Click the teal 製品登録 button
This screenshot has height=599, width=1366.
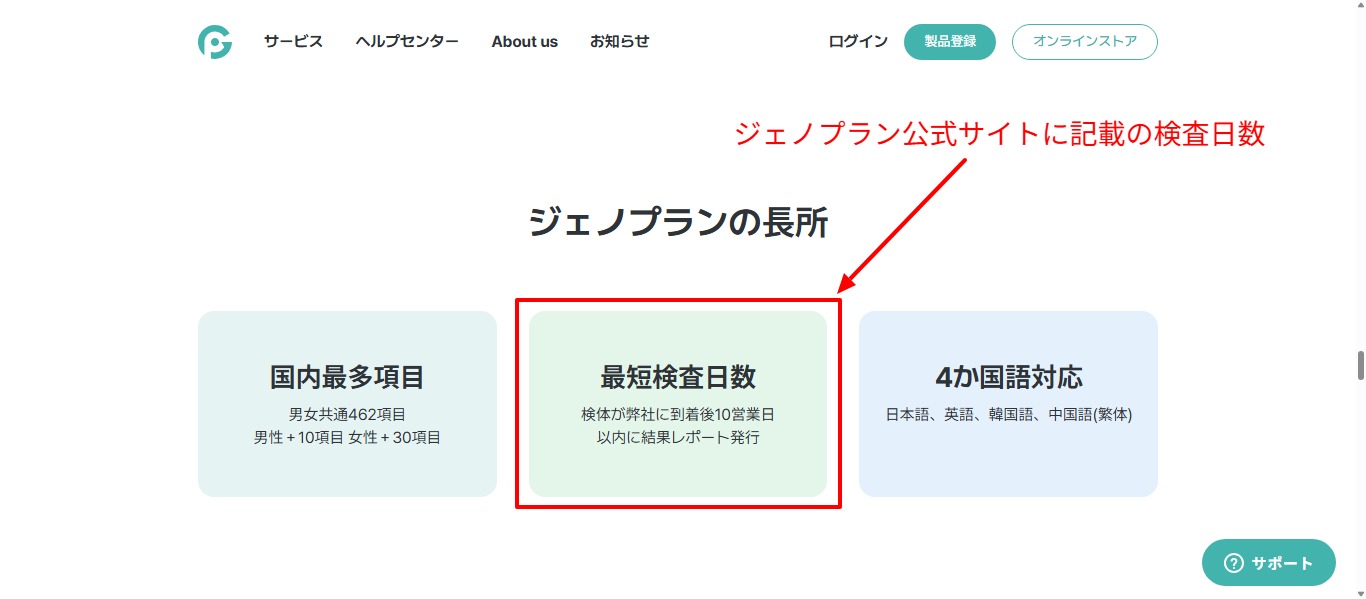click(949, 41)
